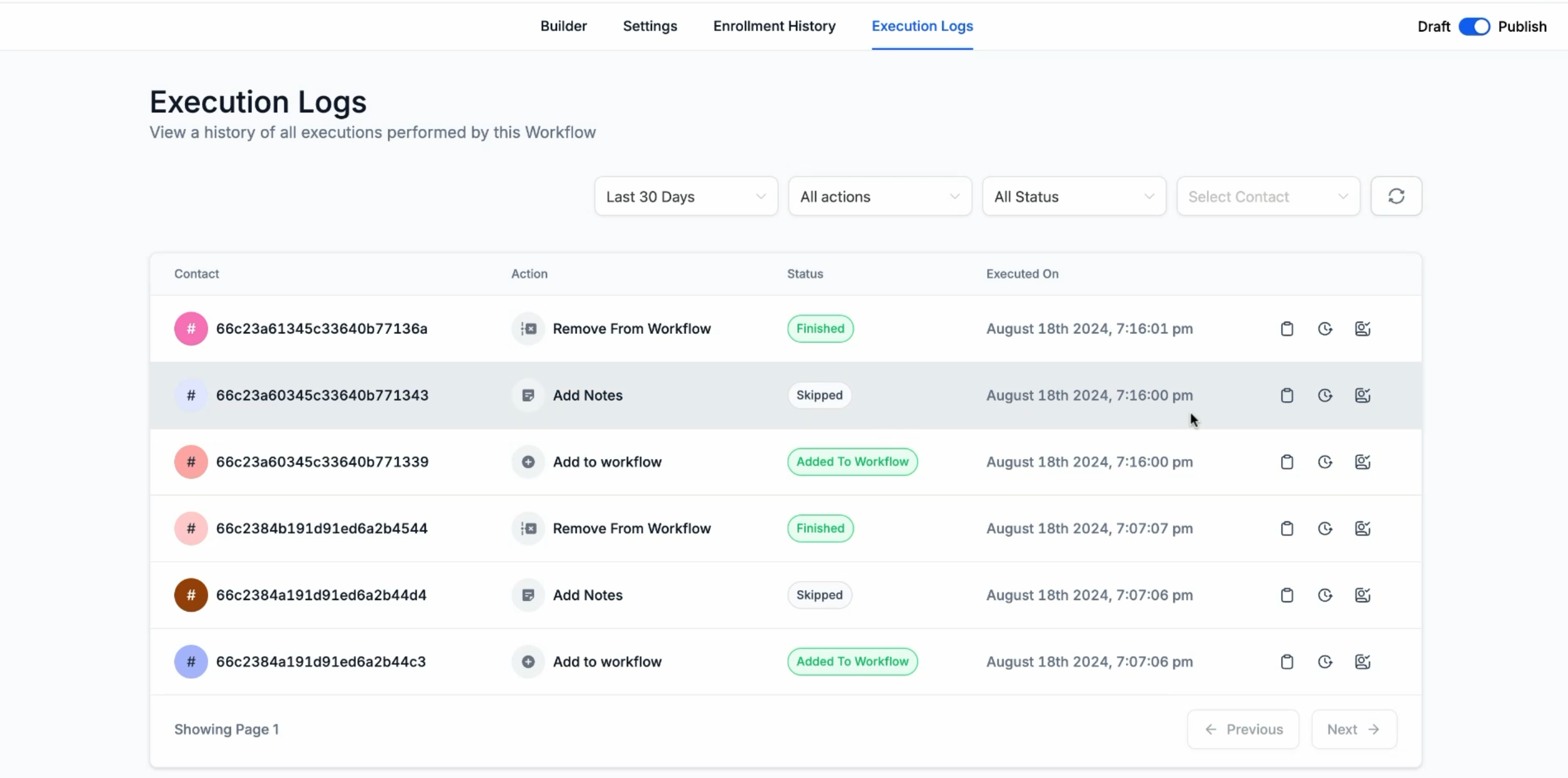The height and width of the screenshot is (778, 1568).
Task: Expand the All actions filter
Action: (879, 197)
